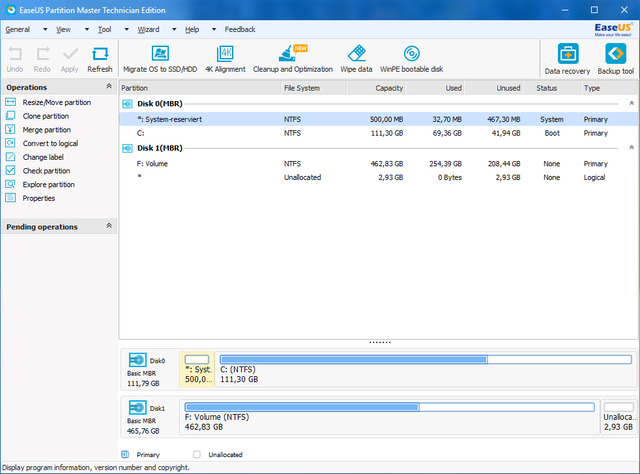Collapse the Pending operations panel
Viewport: 640px width, 474px height.
pyautogui.click(x=108, y=227)
